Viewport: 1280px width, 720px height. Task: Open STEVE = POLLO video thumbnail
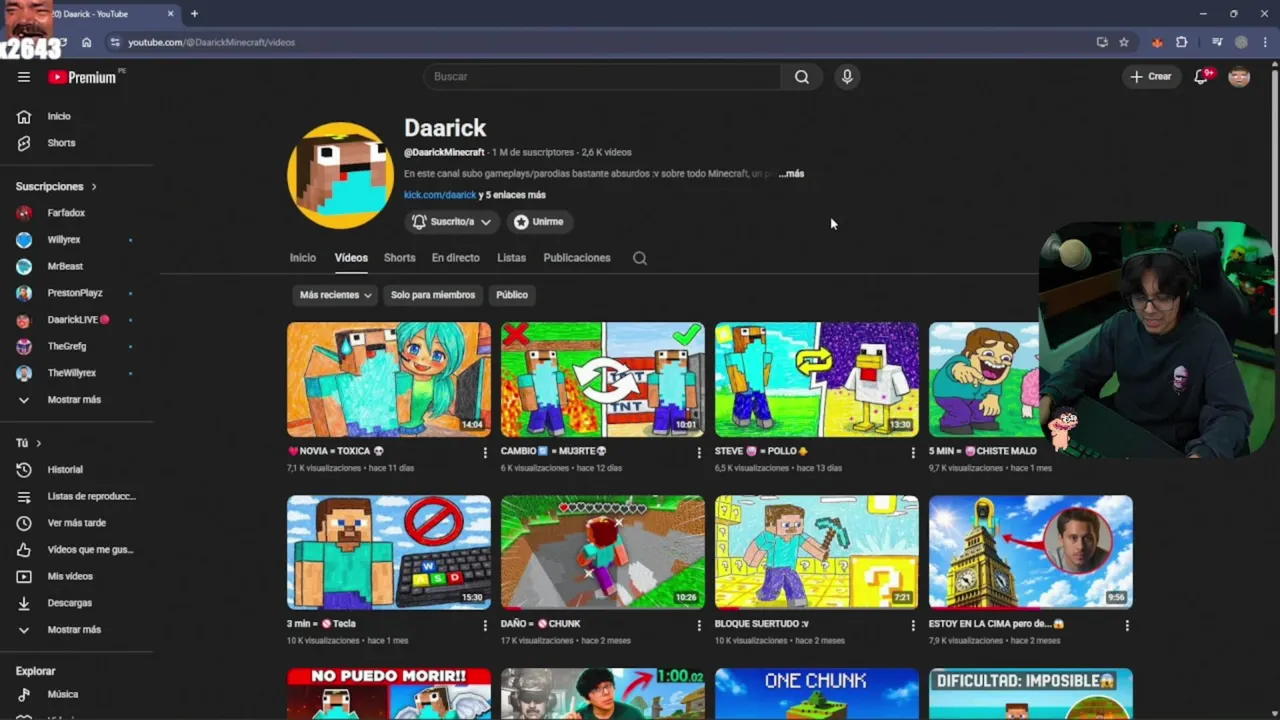[817, 380]
